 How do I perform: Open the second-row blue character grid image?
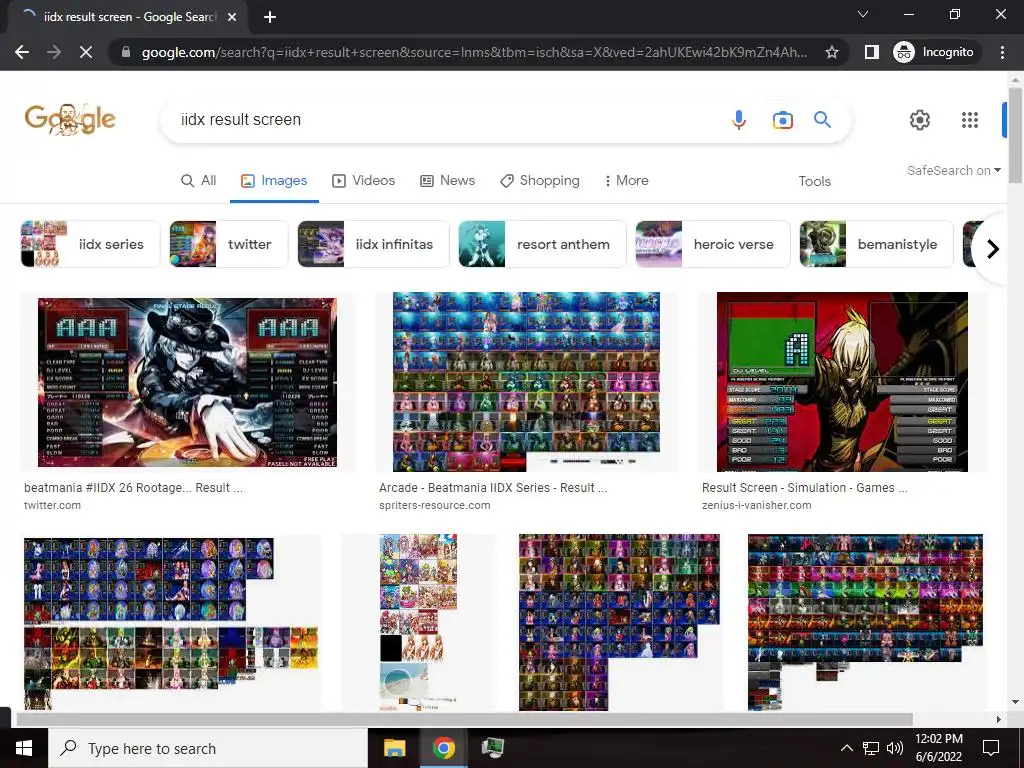171,624
